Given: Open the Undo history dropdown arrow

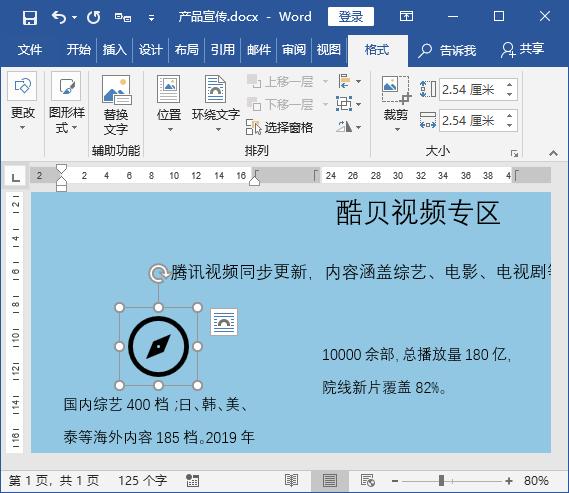Looking at the screenshot, I should coord(74,17).
